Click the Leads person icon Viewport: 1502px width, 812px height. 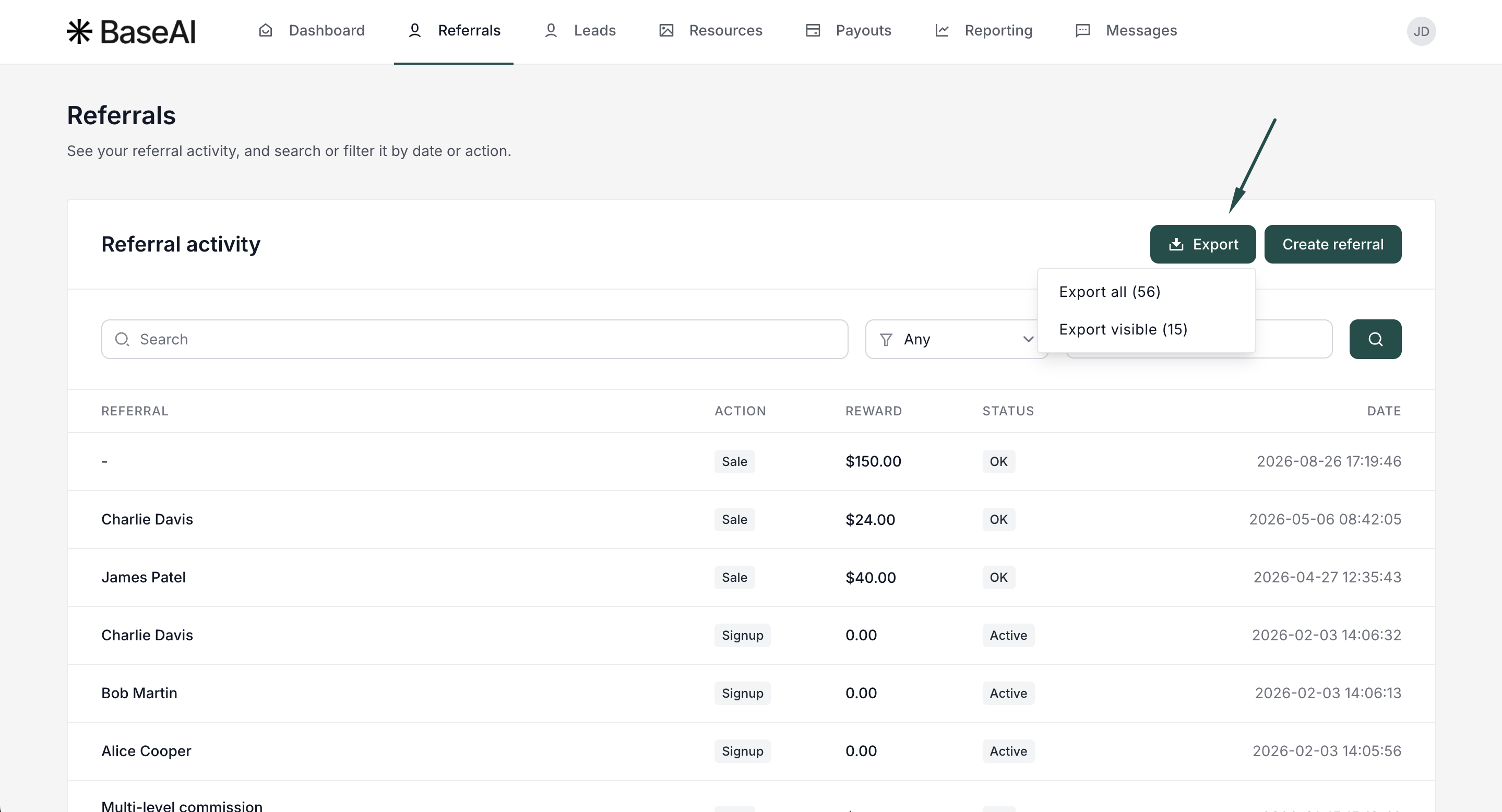coord(551,30)
